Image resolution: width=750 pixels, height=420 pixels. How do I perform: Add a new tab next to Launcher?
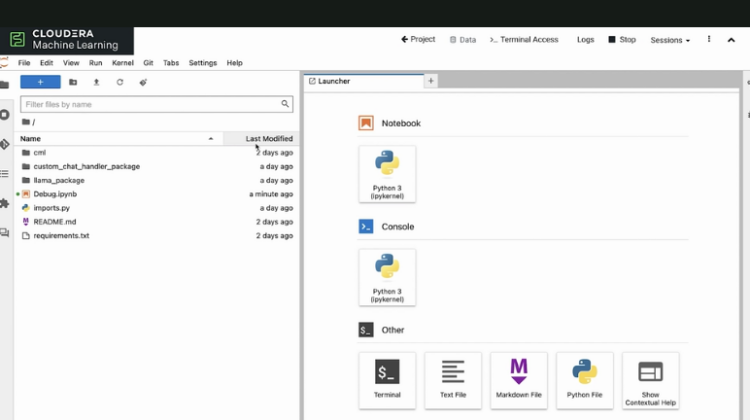pyautogui.click(x=431, y=81)
